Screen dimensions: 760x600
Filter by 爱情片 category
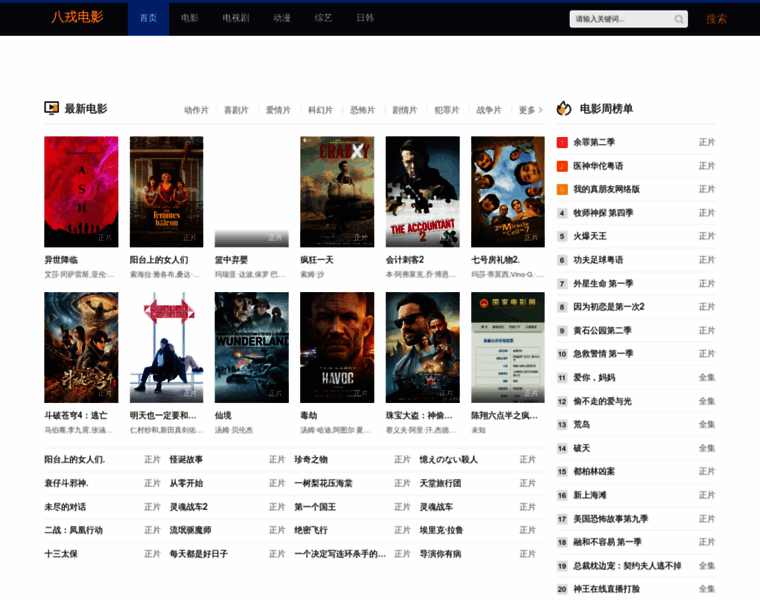[x=278, y=110]
